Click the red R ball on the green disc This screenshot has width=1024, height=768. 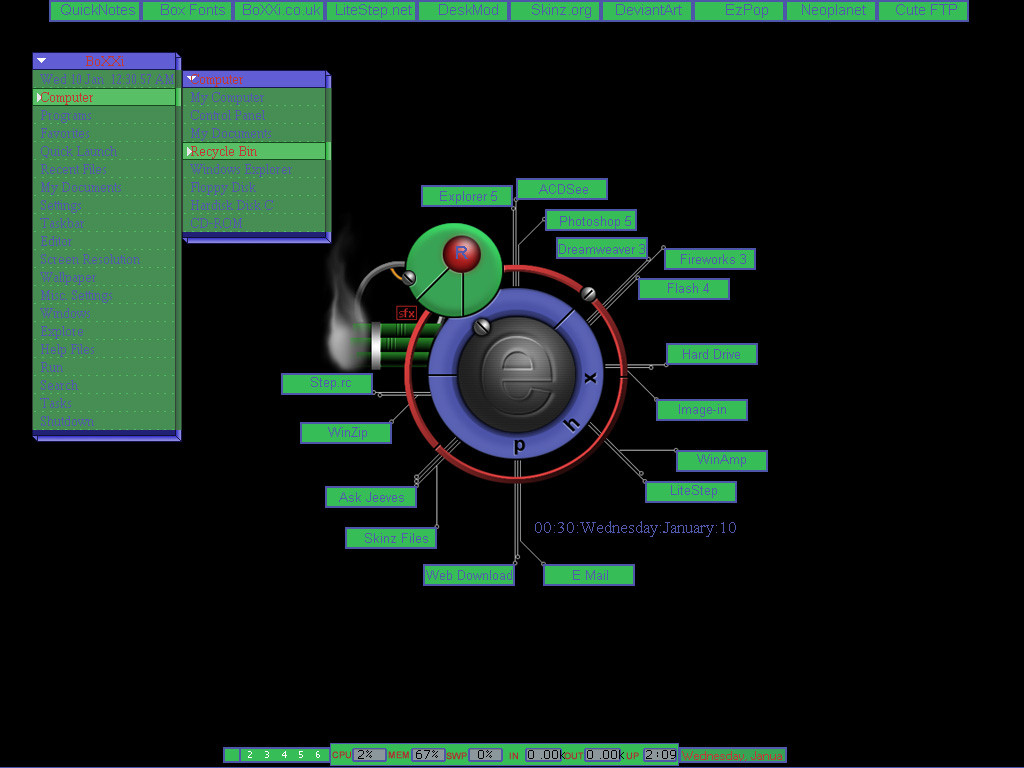461,254
